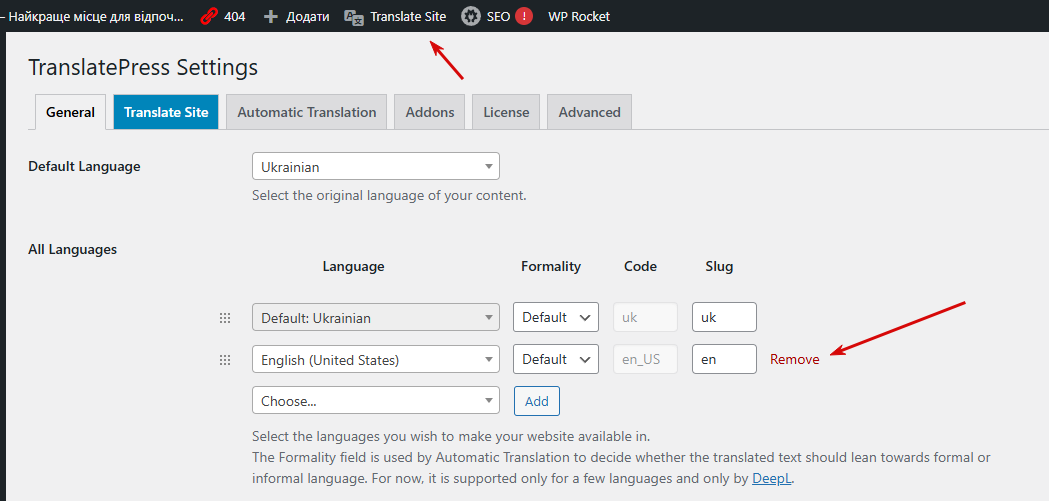Open the Default Language dropdown
1049x501 pixels.
coord(375,166)
